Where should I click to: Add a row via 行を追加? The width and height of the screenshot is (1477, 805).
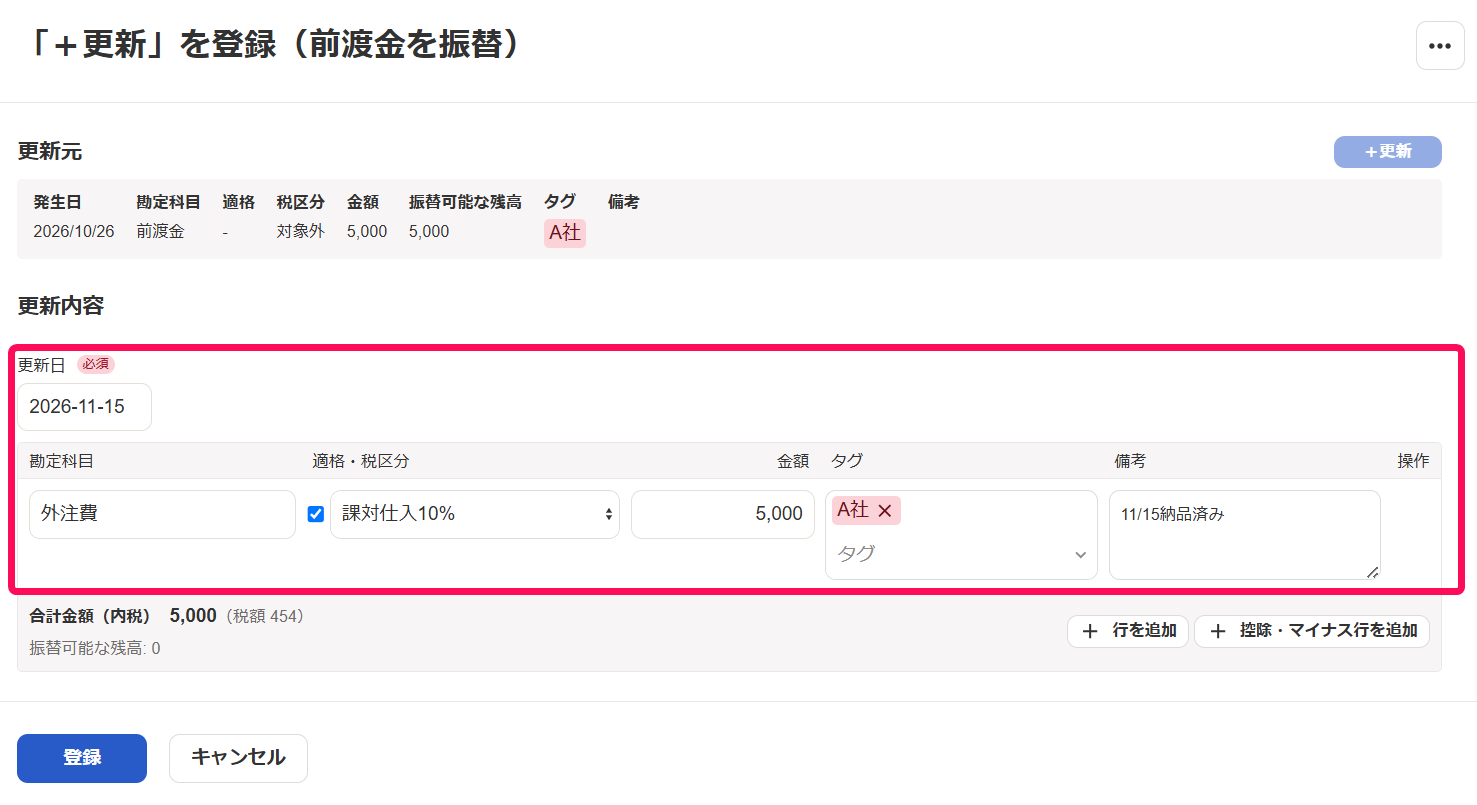pos(1128,632)
